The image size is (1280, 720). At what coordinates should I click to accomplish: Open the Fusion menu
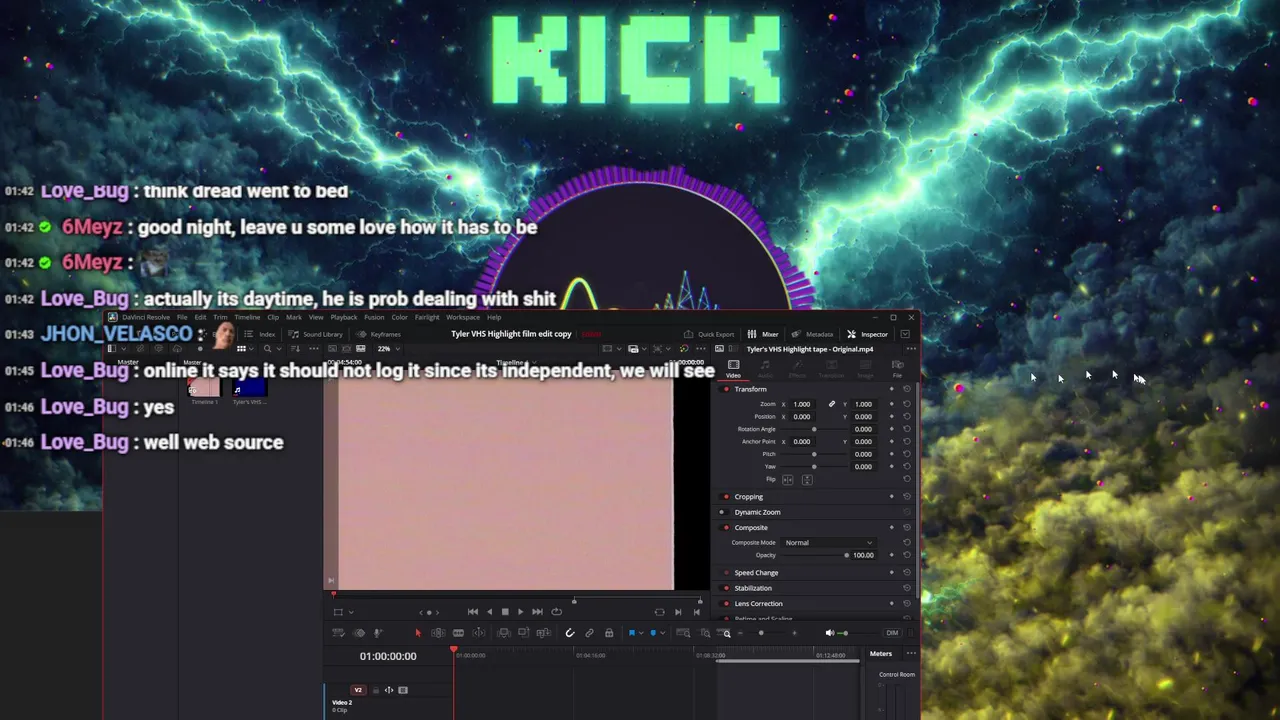pyautogui.click(x=374, y=317)
